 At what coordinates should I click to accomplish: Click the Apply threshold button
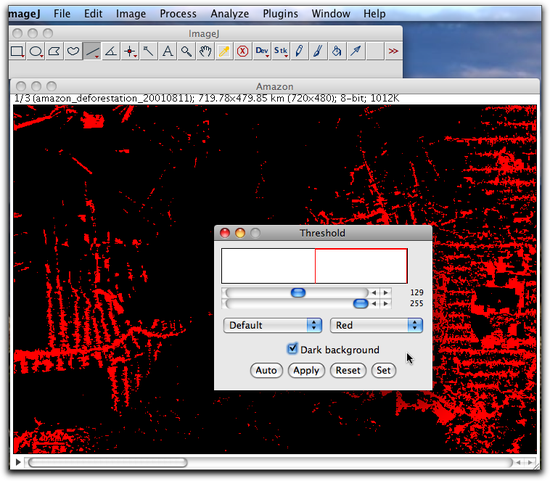pos(306,370)
